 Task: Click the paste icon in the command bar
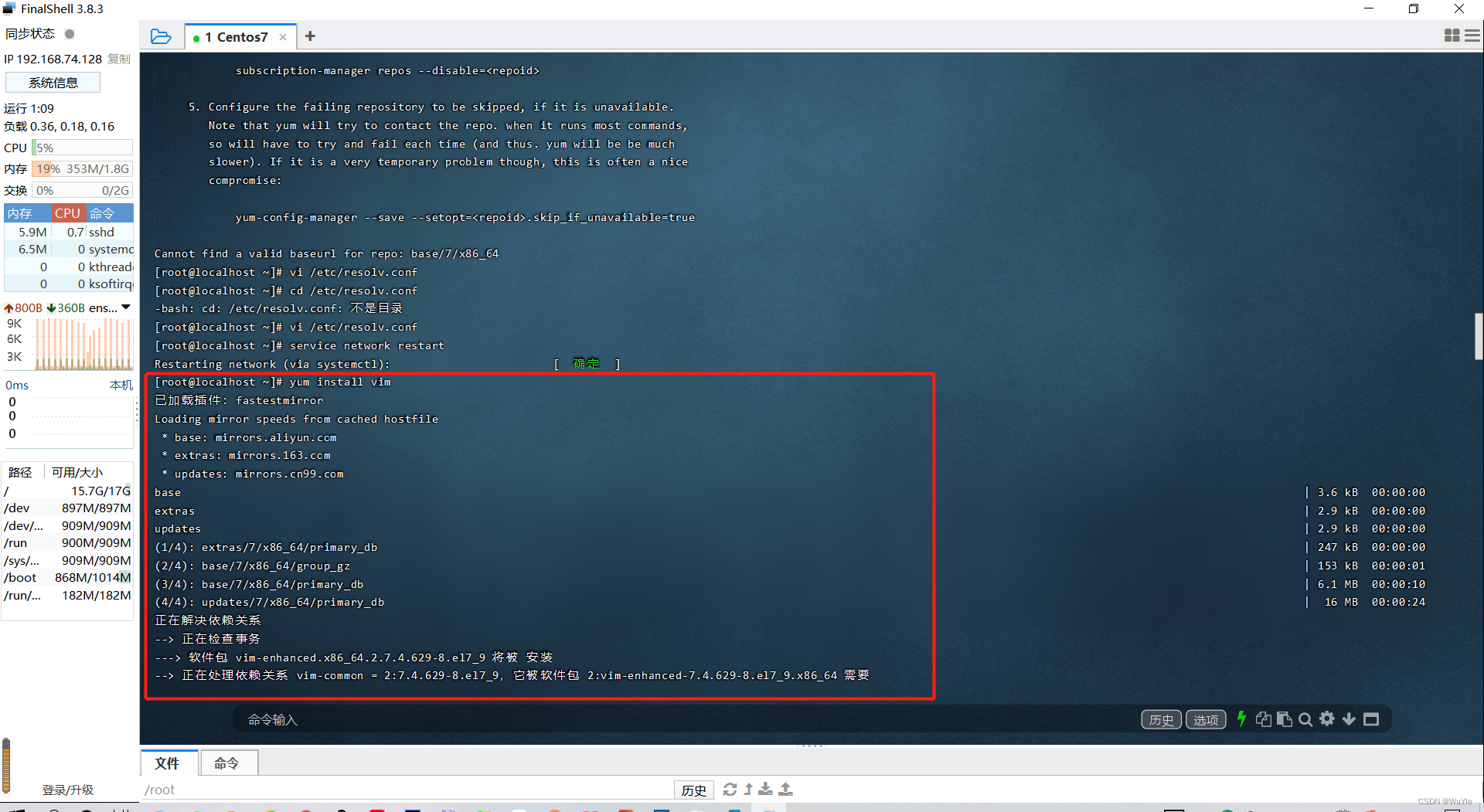point(1285,719)
